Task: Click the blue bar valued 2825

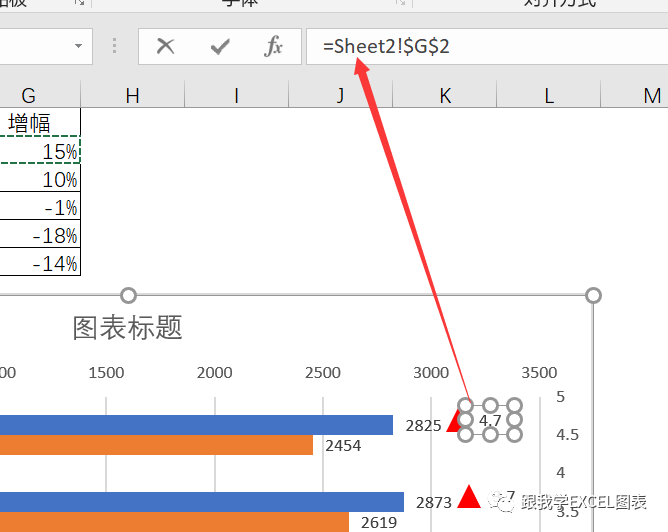Action: click(x=196, y=425)
